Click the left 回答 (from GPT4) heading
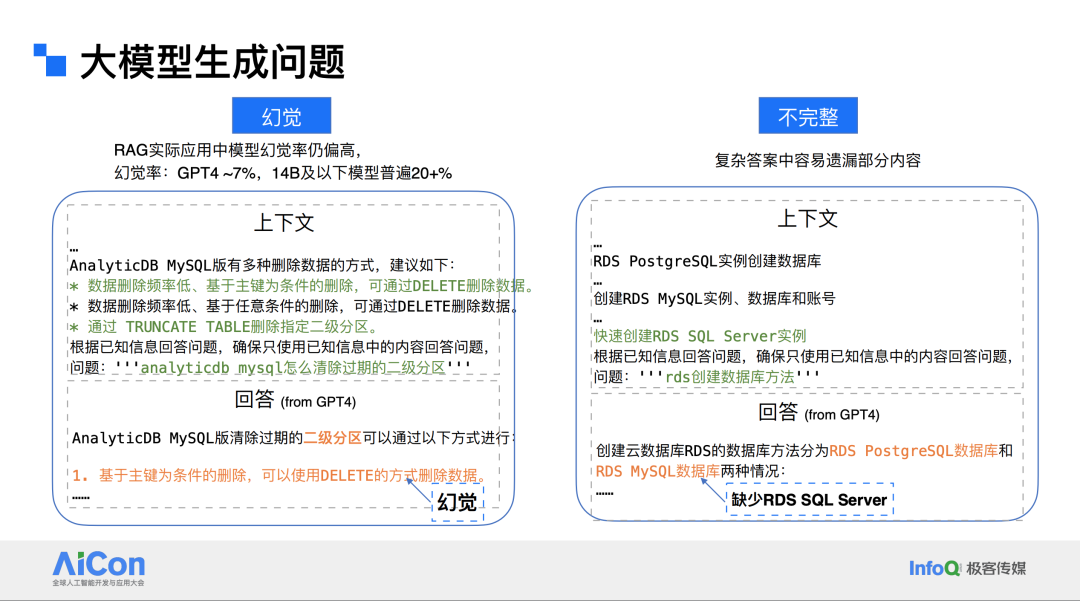The height and width of the screenshot is (601, 1080). pos(295,400)
